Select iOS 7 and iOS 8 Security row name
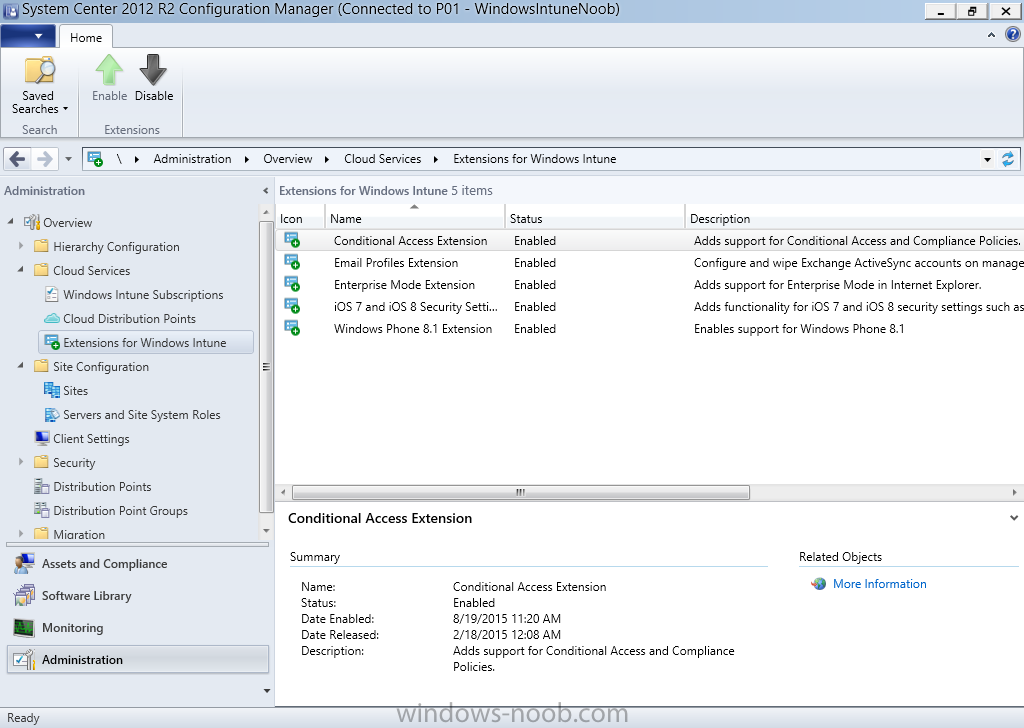Viewport: 1024px width, 728px height. pos(415,306)
